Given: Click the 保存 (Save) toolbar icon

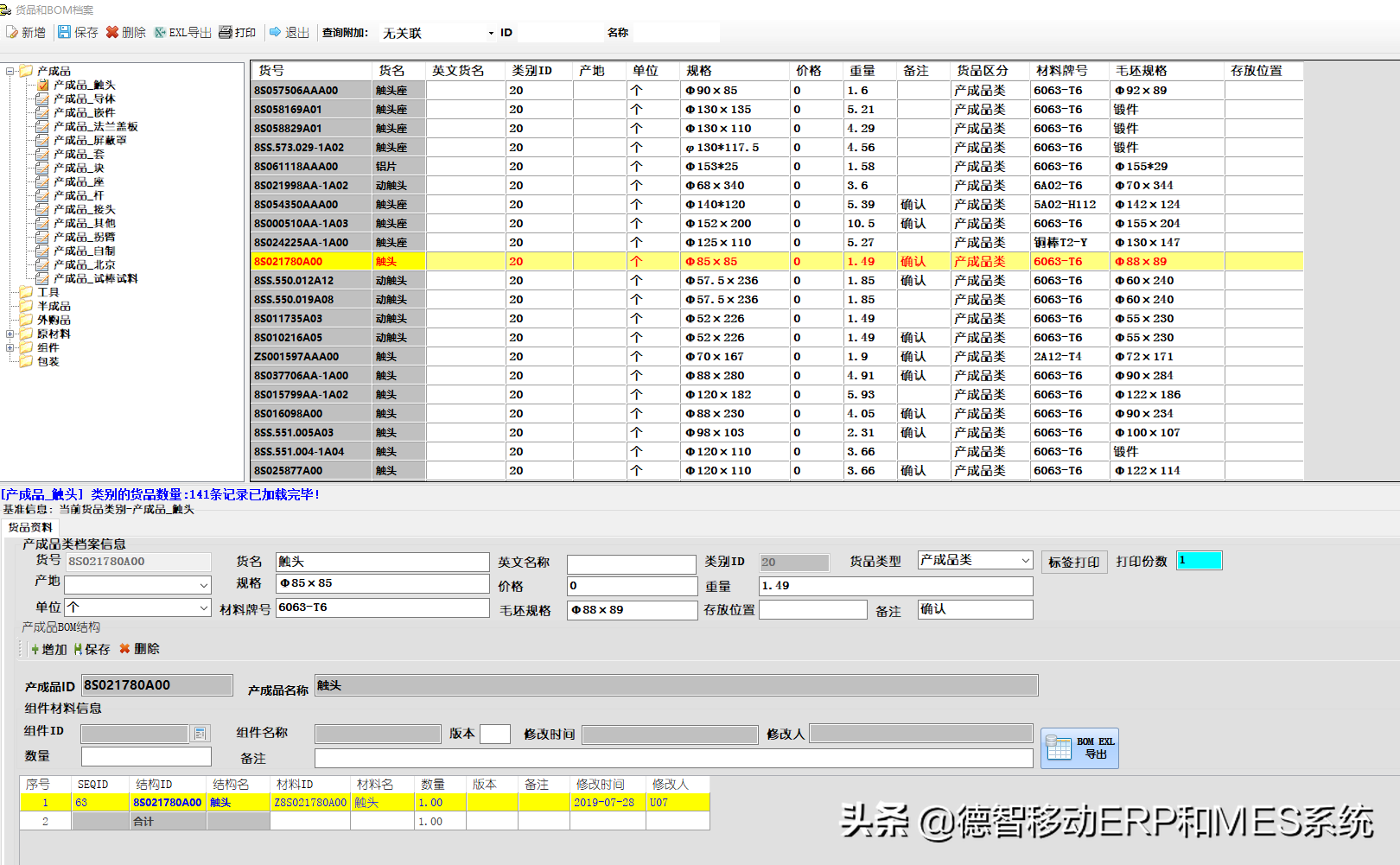Looking at the screenshot, I should pos(65,32).
